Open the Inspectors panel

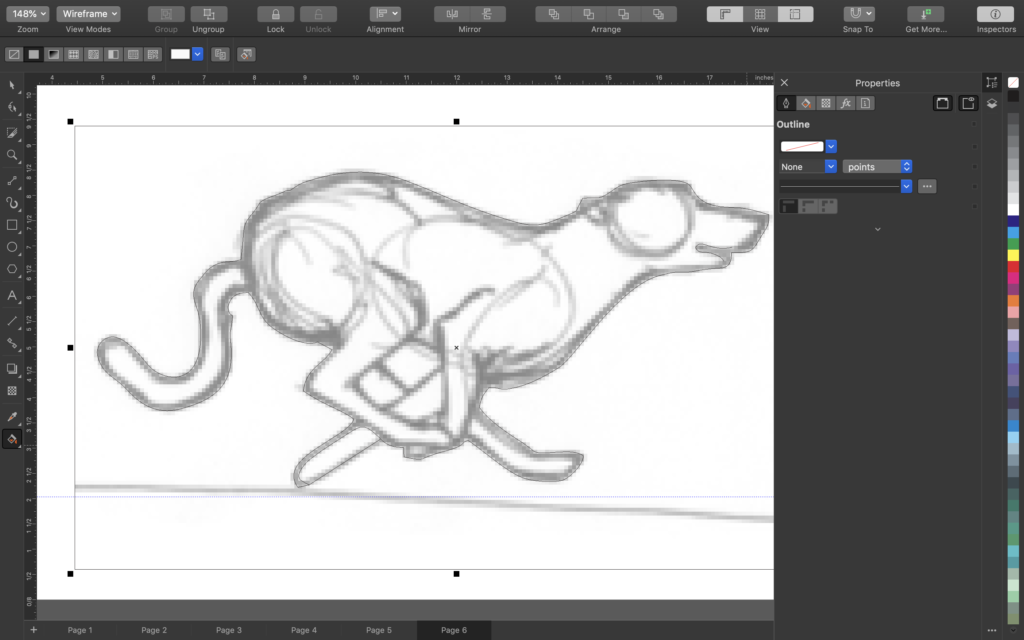coord(996,14)
